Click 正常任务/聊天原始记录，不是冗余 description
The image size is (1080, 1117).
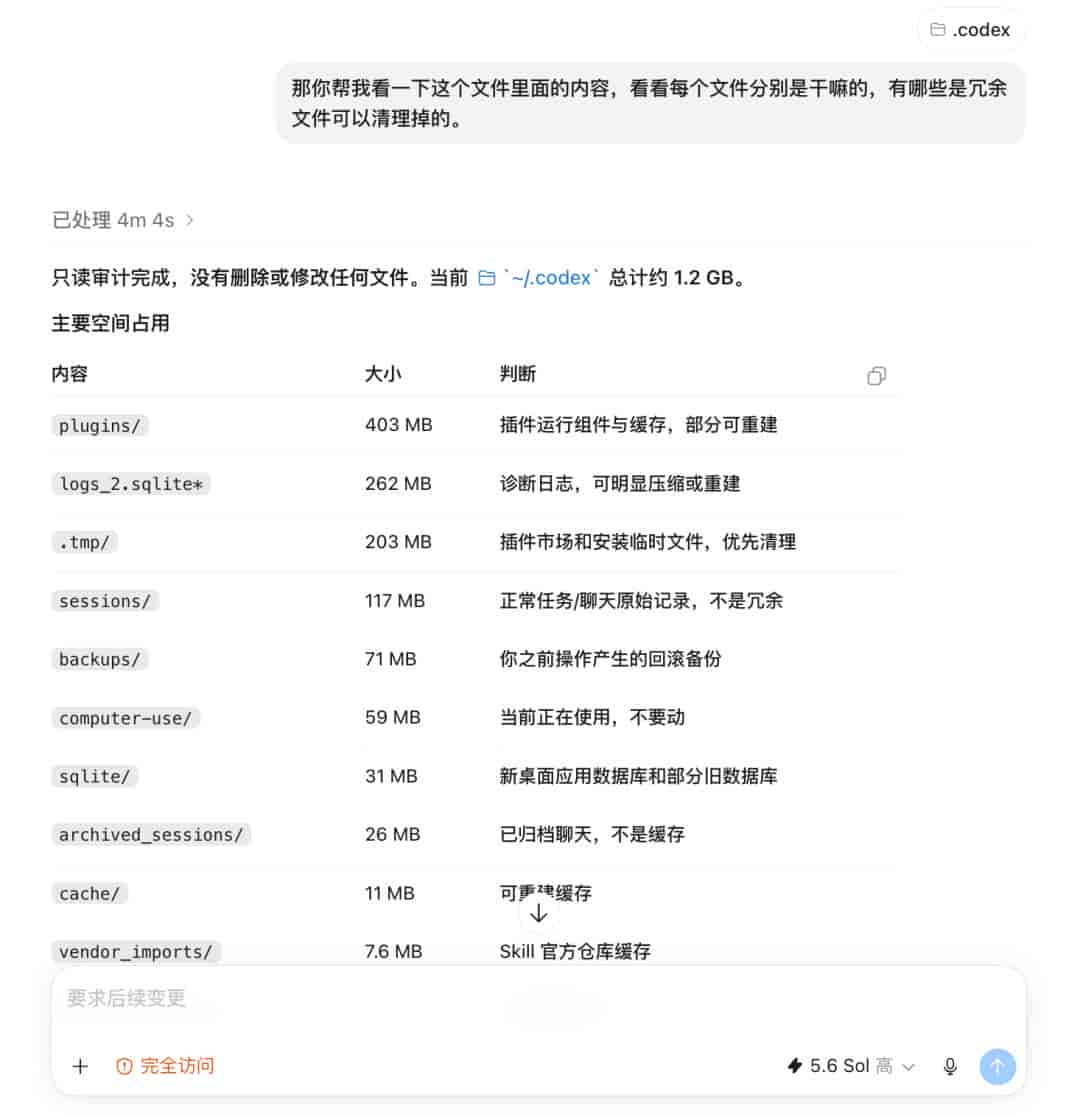(641, 601)
